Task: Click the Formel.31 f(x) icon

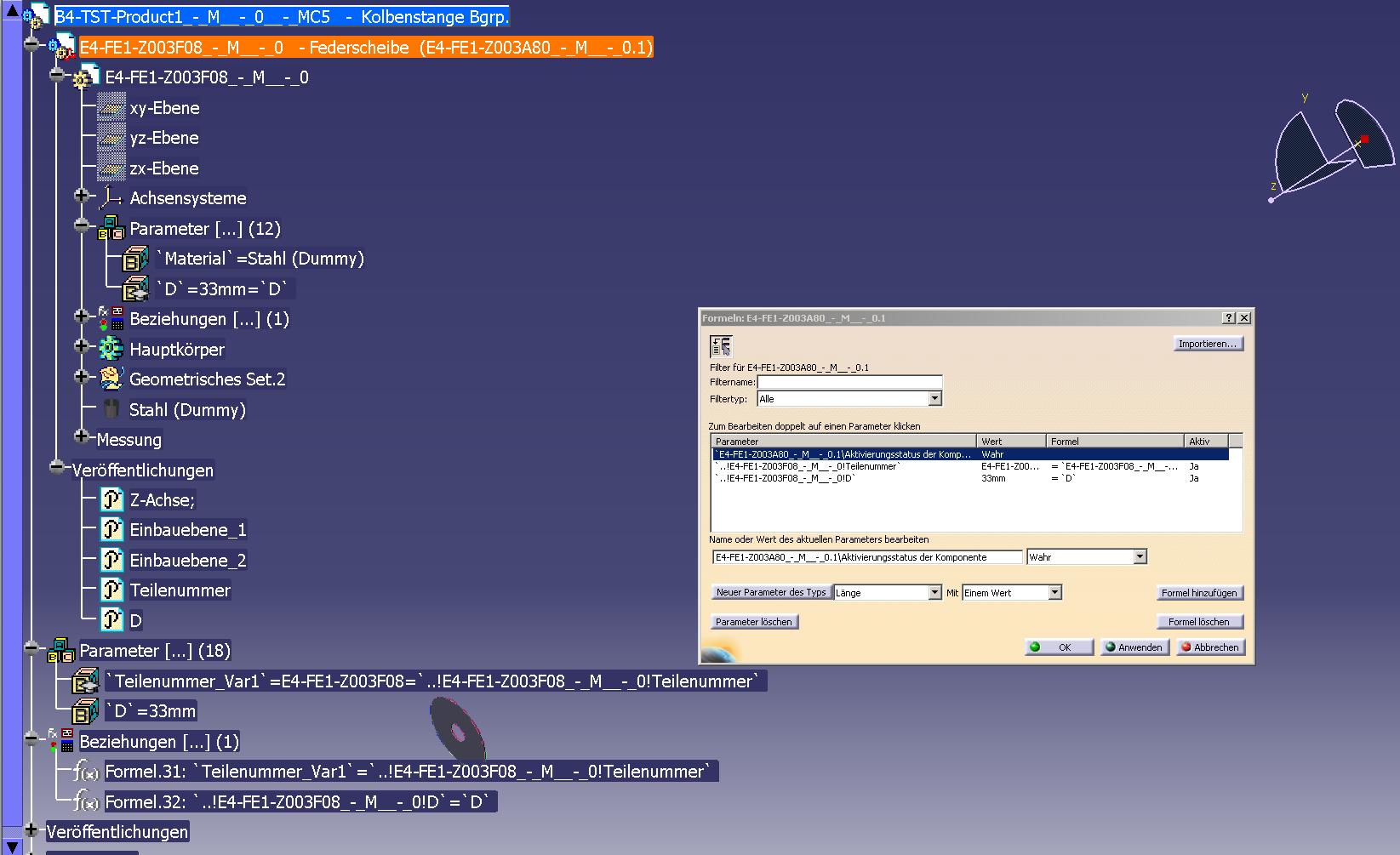Action: [x=86, y=772]
